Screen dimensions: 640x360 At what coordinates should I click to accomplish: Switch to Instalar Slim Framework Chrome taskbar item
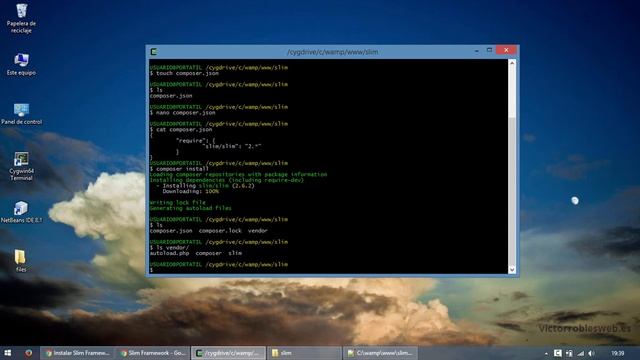coord(78,353)
